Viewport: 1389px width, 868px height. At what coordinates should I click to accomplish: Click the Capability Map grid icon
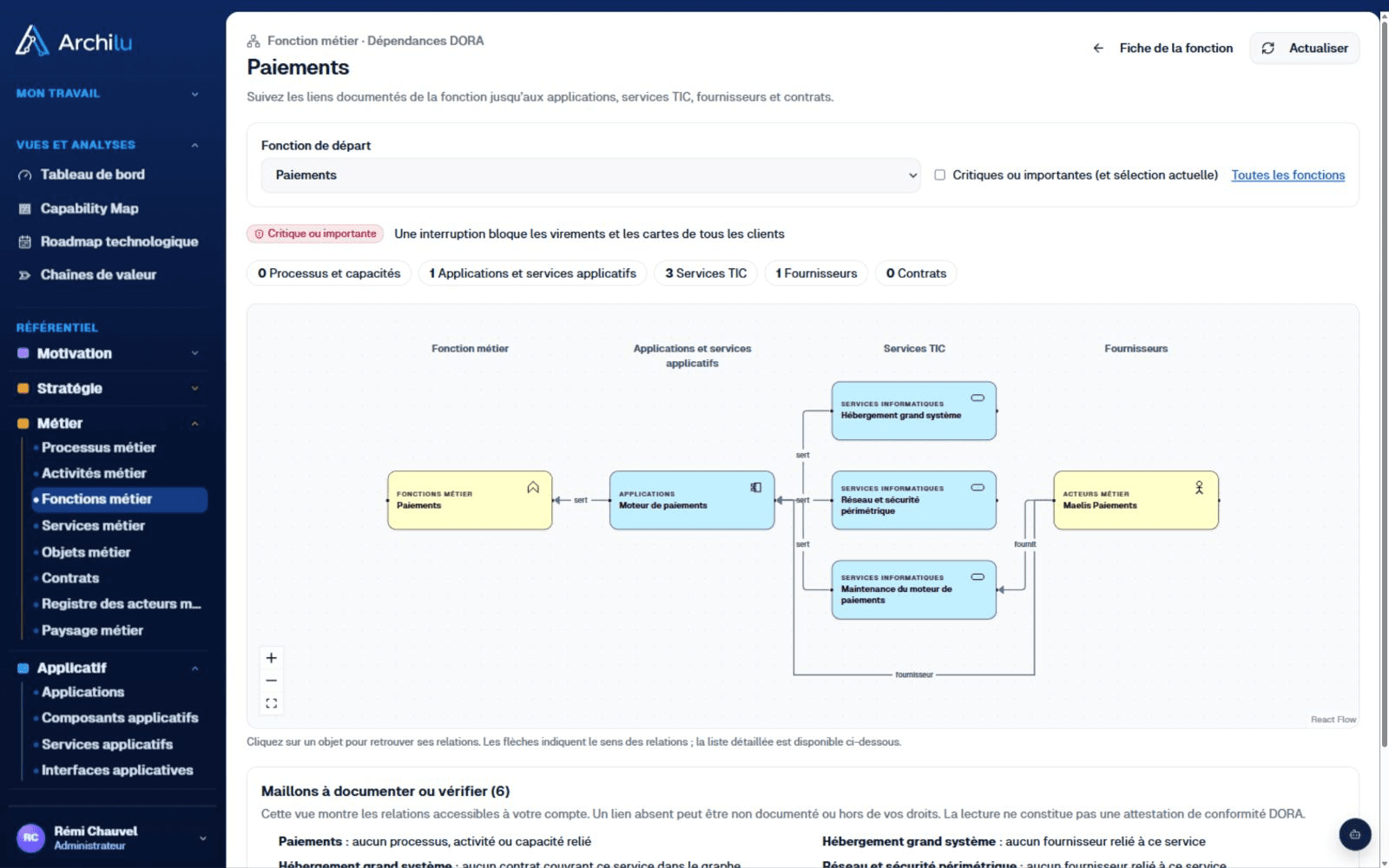point(25,208)
